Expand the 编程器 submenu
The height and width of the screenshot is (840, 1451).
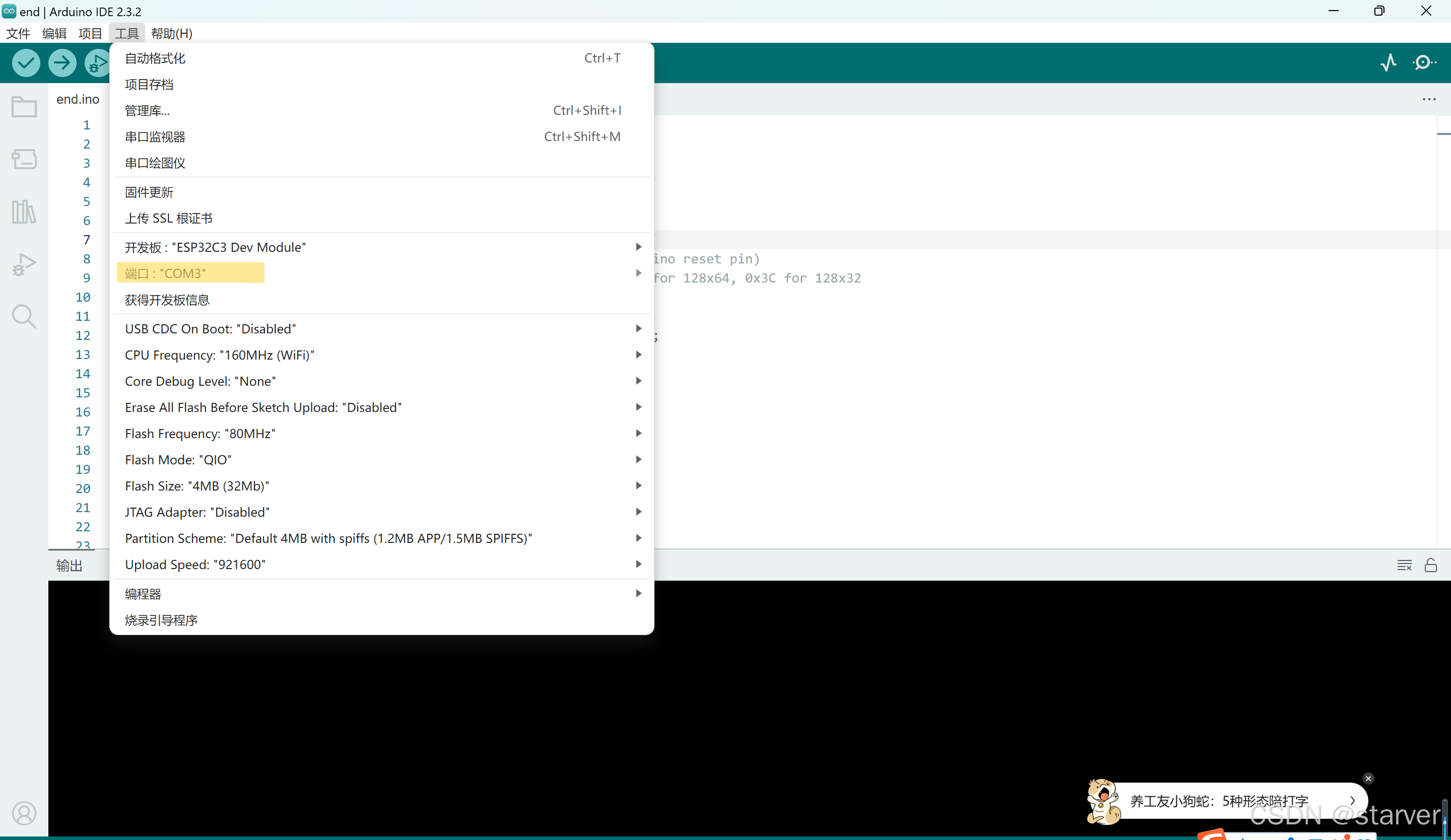click(382, 594)
